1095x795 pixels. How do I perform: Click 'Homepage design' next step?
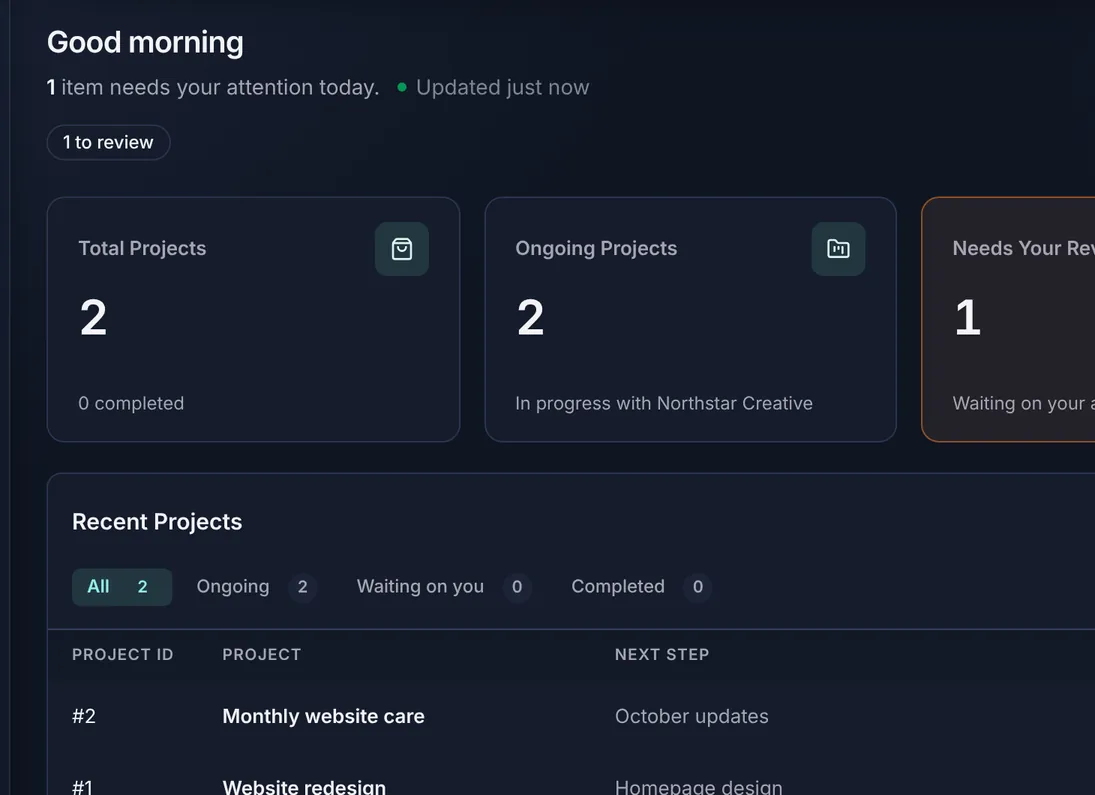click(698, 787)
